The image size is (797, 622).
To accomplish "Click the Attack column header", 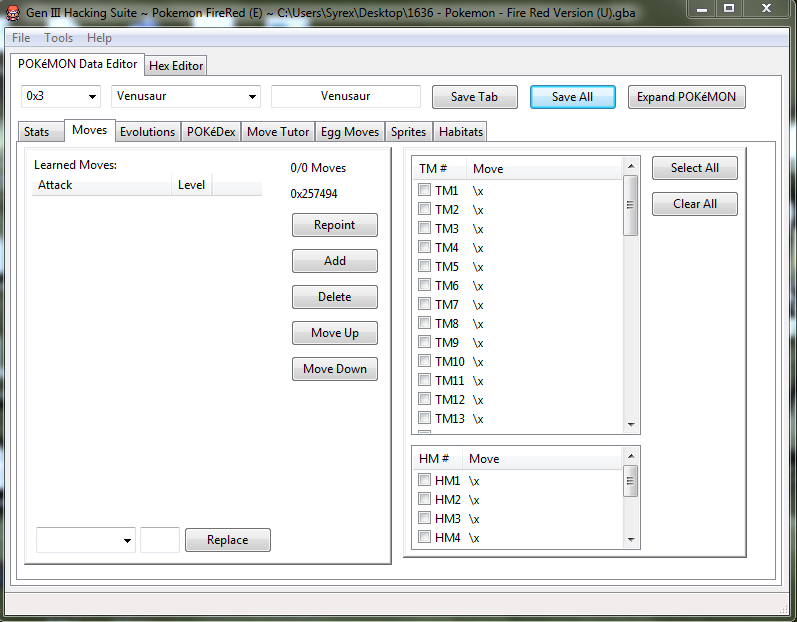I will pyautogui.click(x=102, y=185).
